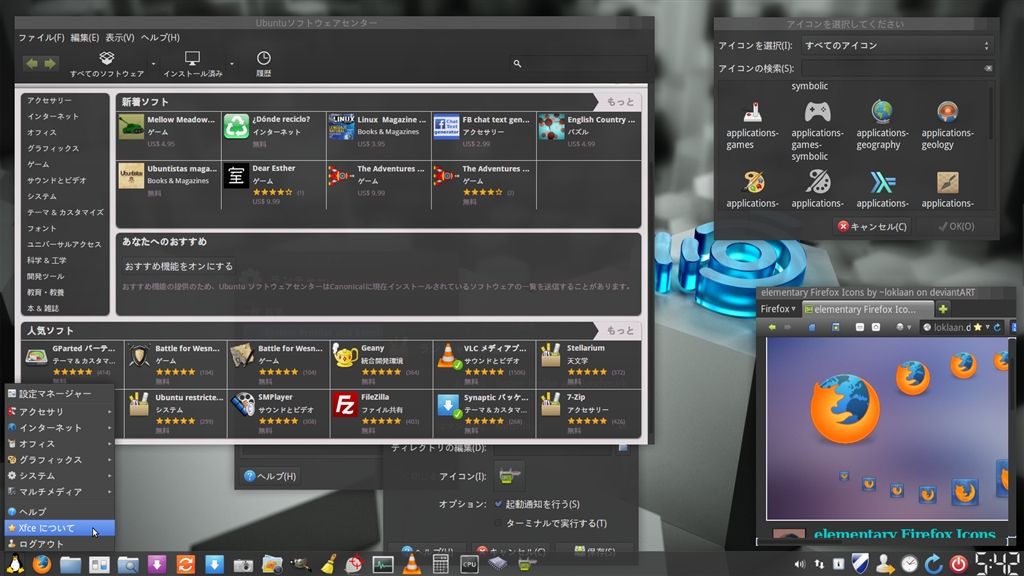Viewport: 1024px width, 576px height.
Task: Enable ターミナルで実行する(T) checkbox
Action: (499, 523)
